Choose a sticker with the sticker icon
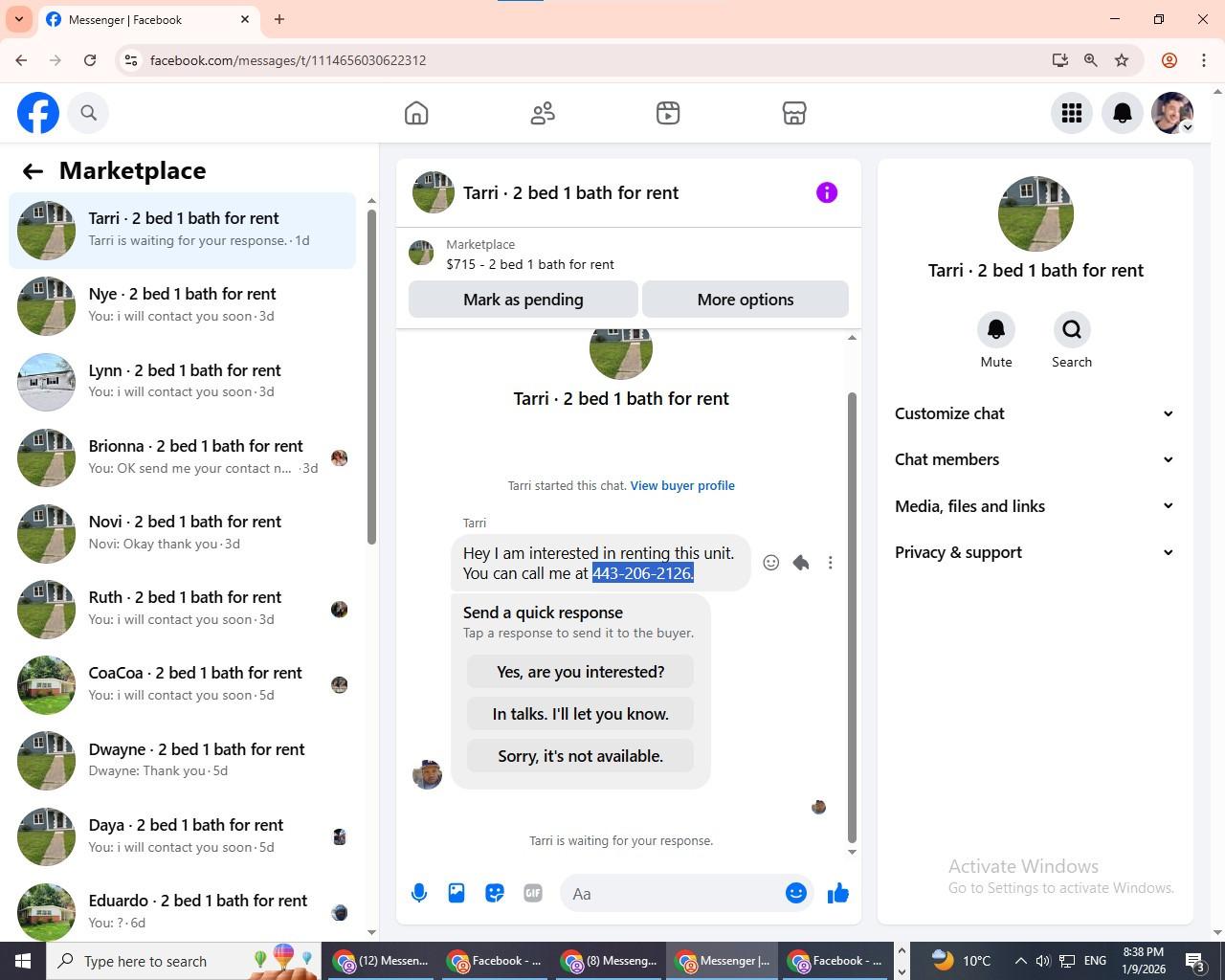Viewport: 1225px width, 980px height. coord(495,893)
